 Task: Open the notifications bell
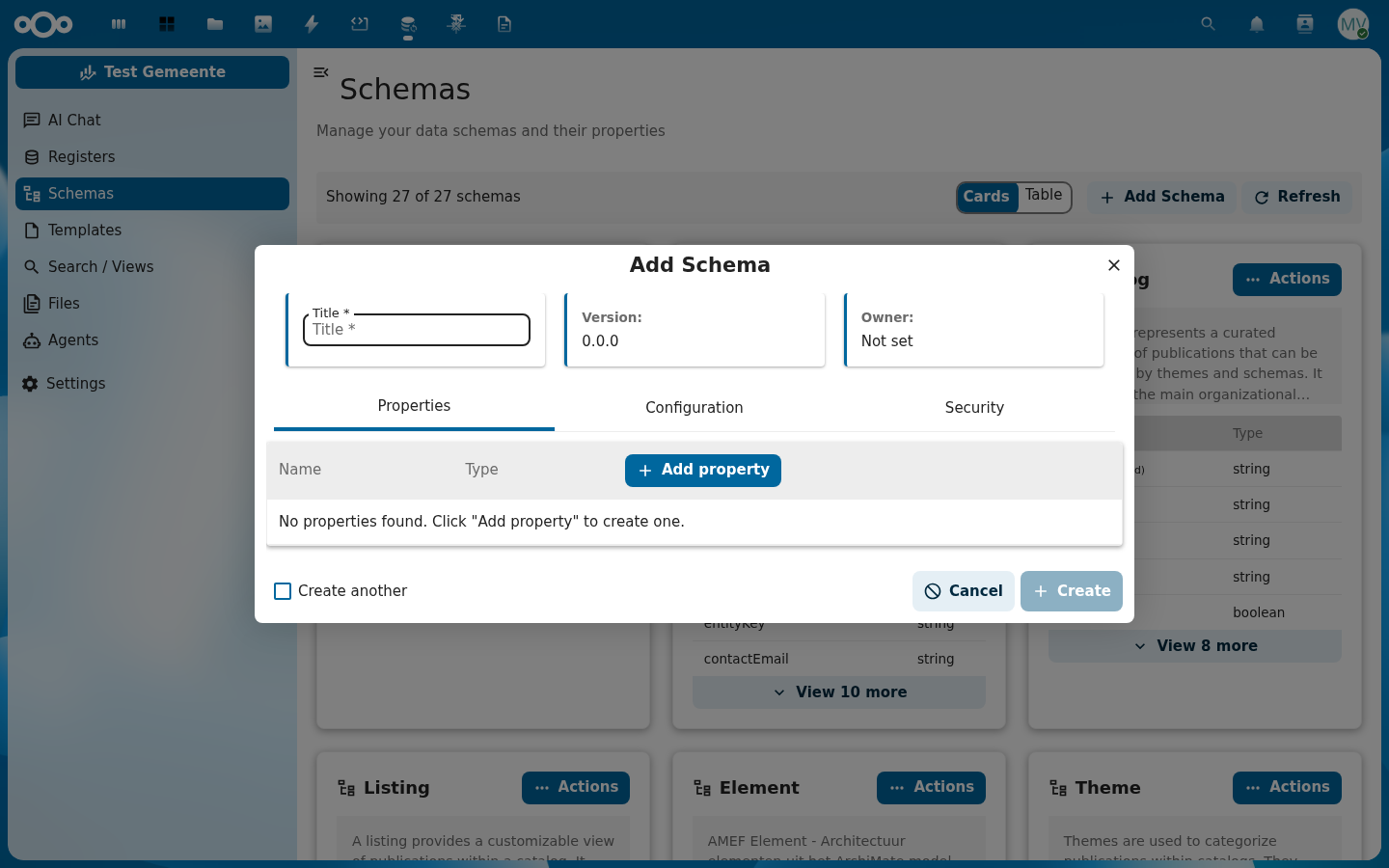click(1257, 24)
